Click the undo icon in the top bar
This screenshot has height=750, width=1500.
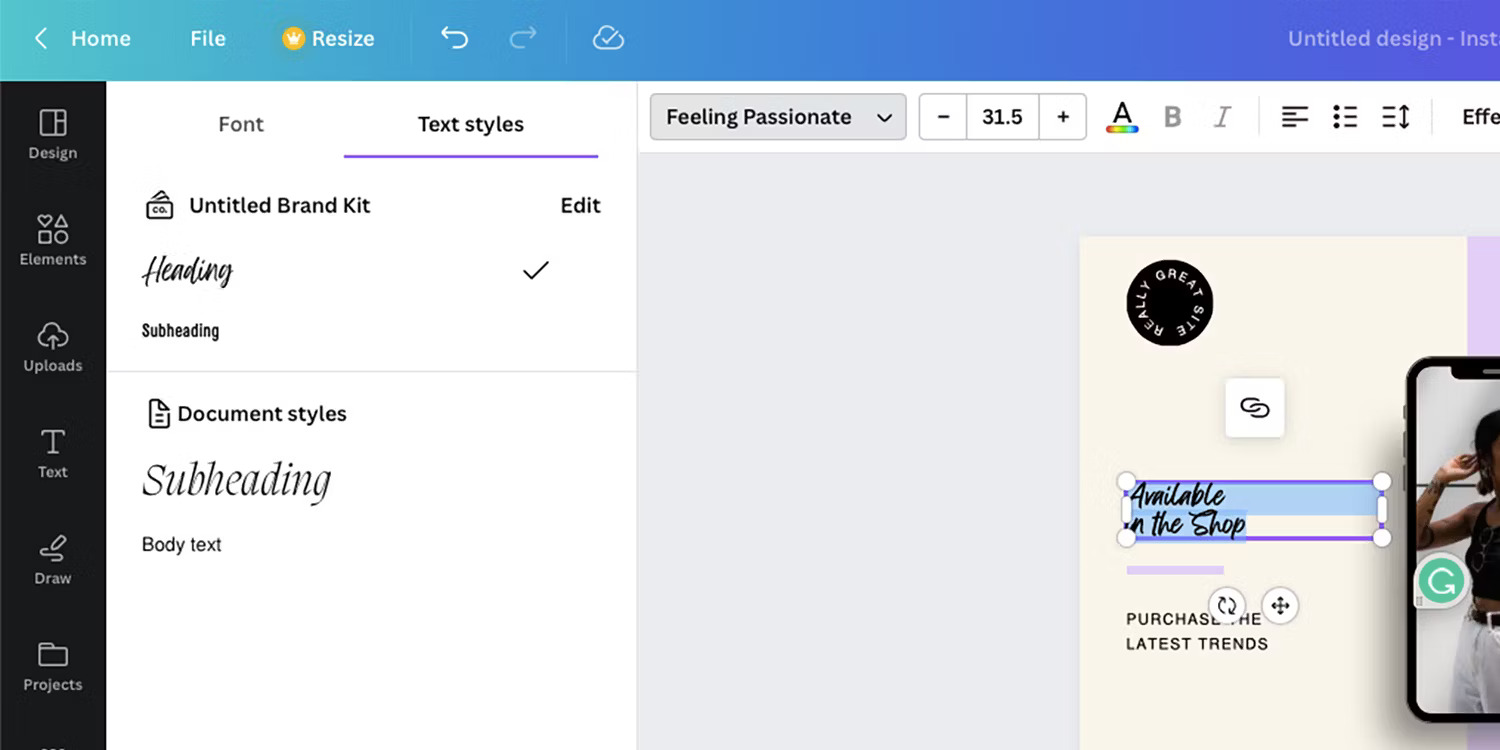pyautogui.click(x=454, y=37)
